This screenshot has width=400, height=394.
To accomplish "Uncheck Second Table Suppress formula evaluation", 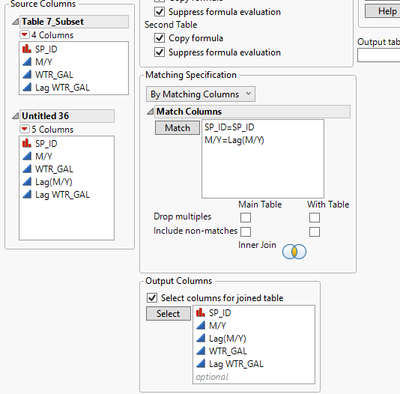I will tap(160, 52).
